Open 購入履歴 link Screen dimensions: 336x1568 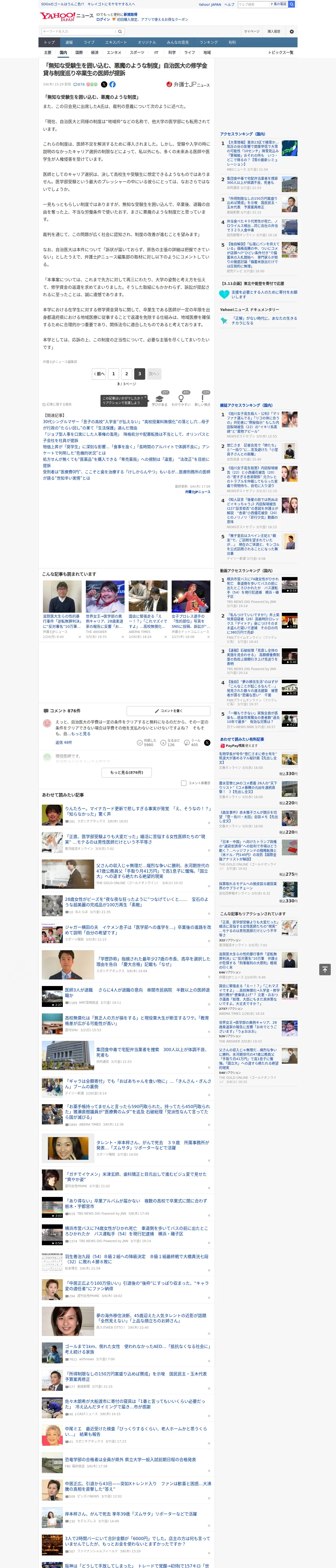point(274,32)
